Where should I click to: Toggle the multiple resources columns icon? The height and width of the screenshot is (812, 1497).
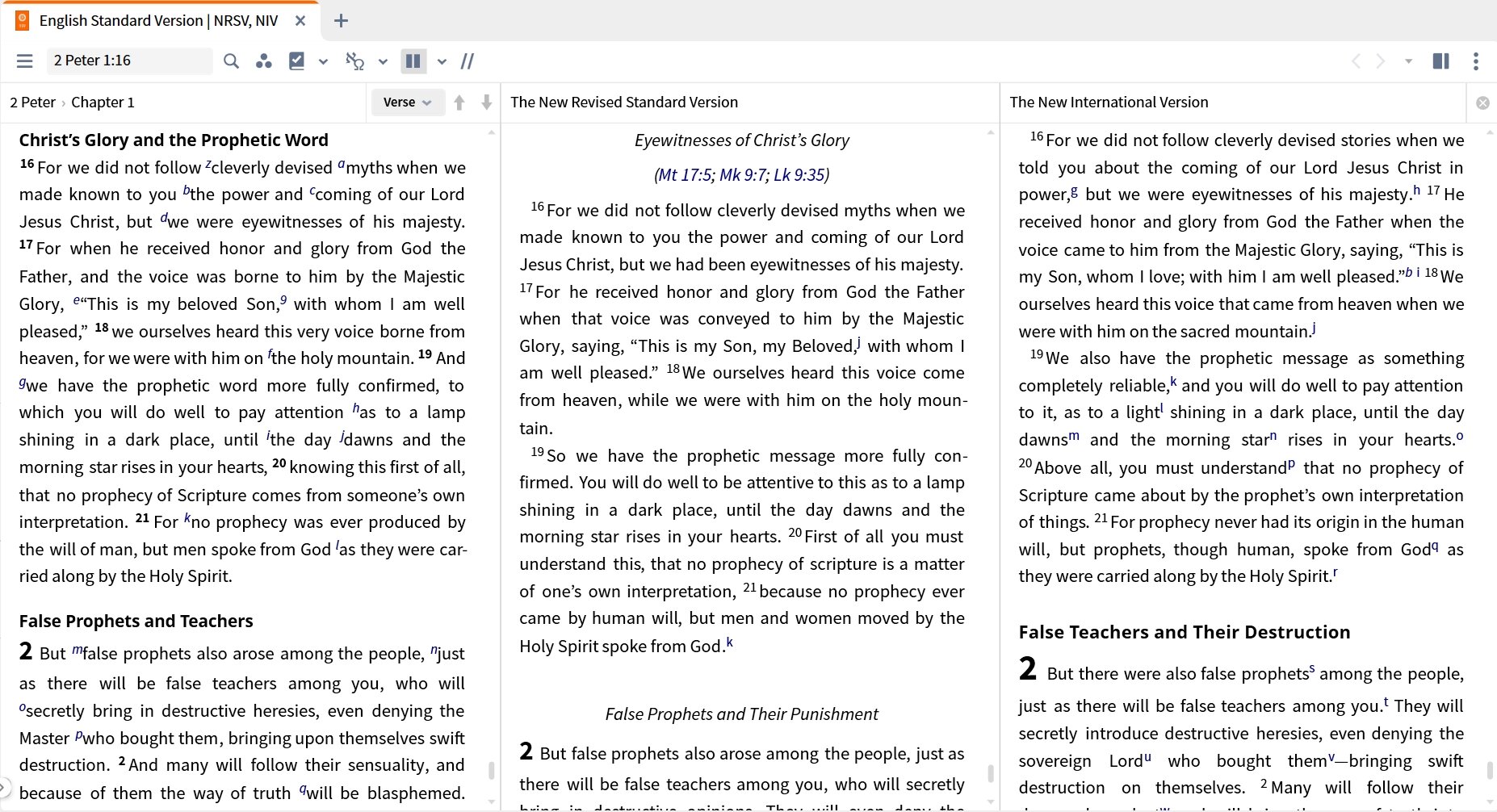point(413,61)
